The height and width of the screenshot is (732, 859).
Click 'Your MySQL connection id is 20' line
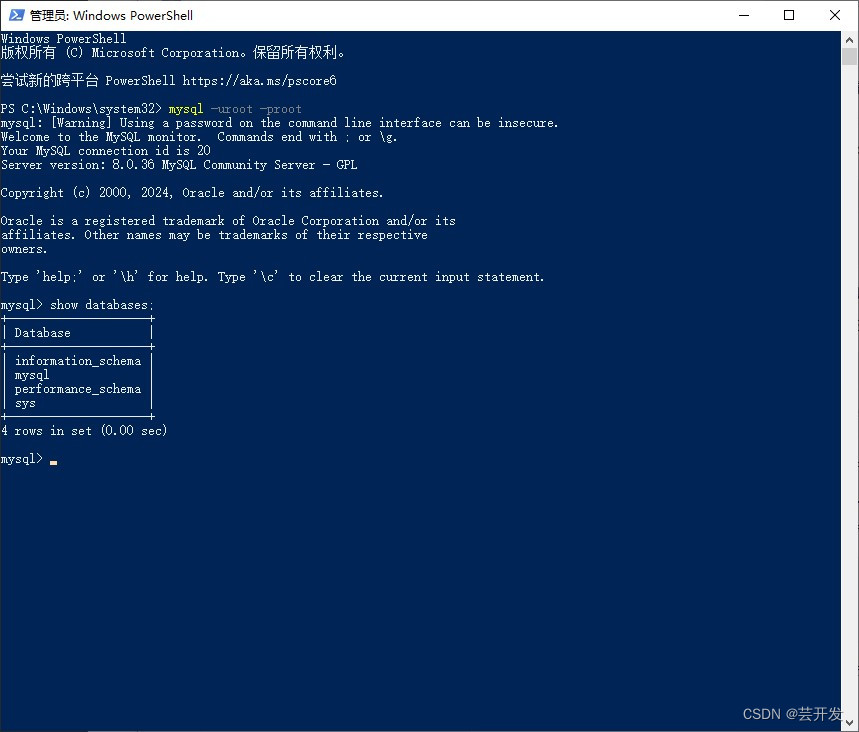106,151
